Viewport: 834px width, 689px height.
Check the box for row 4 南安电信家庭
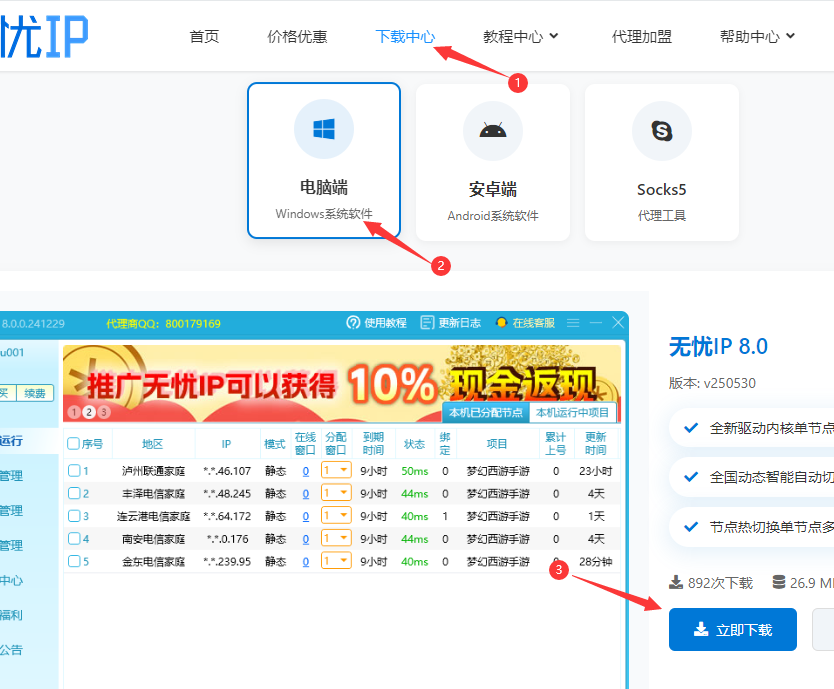pyautogui.click(x=74, y=539)
